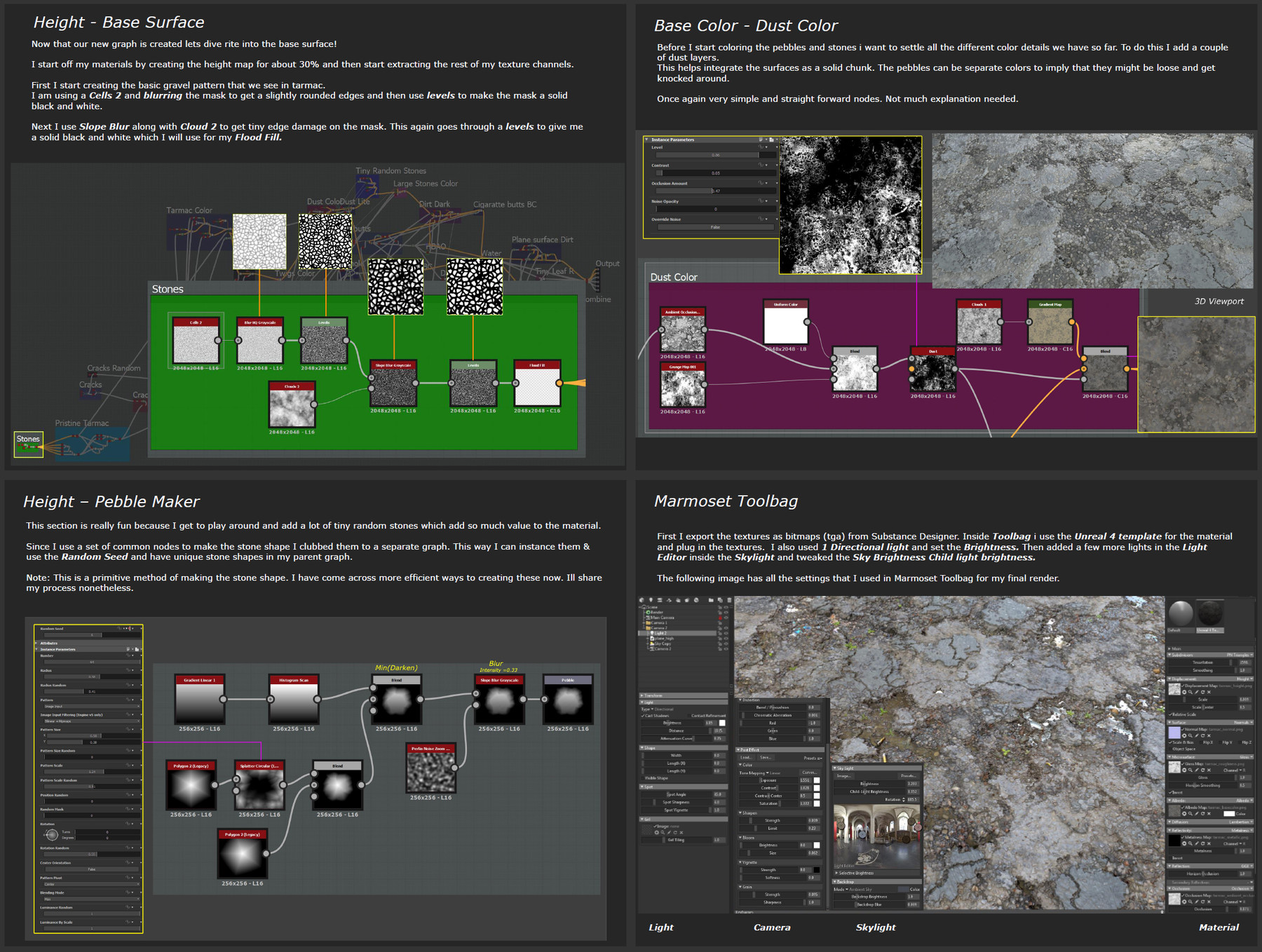Collapse the Instance Parameters section in Dust Color
Screen dimensions: 1262x952
(x=647, y=140)
